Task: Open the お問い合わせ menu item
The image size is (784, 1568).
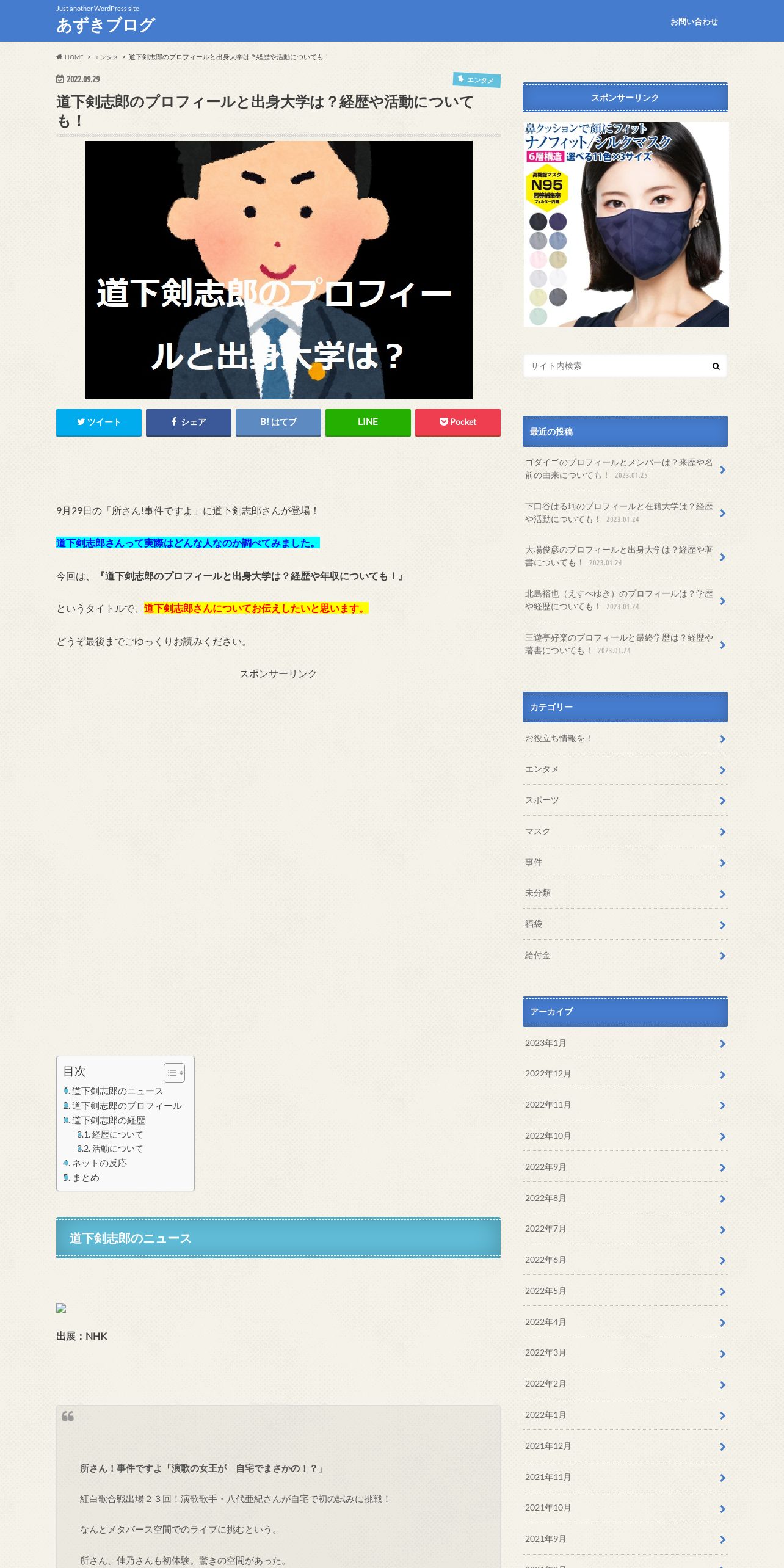Action: coord(694,22)
